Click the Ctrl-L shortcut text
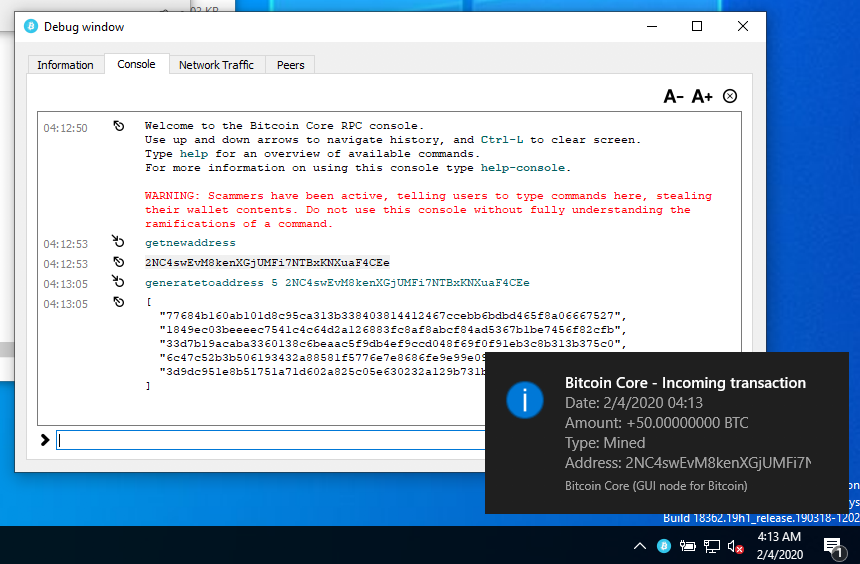The height and width of the screenshot is (564, 860). [502, 140]
